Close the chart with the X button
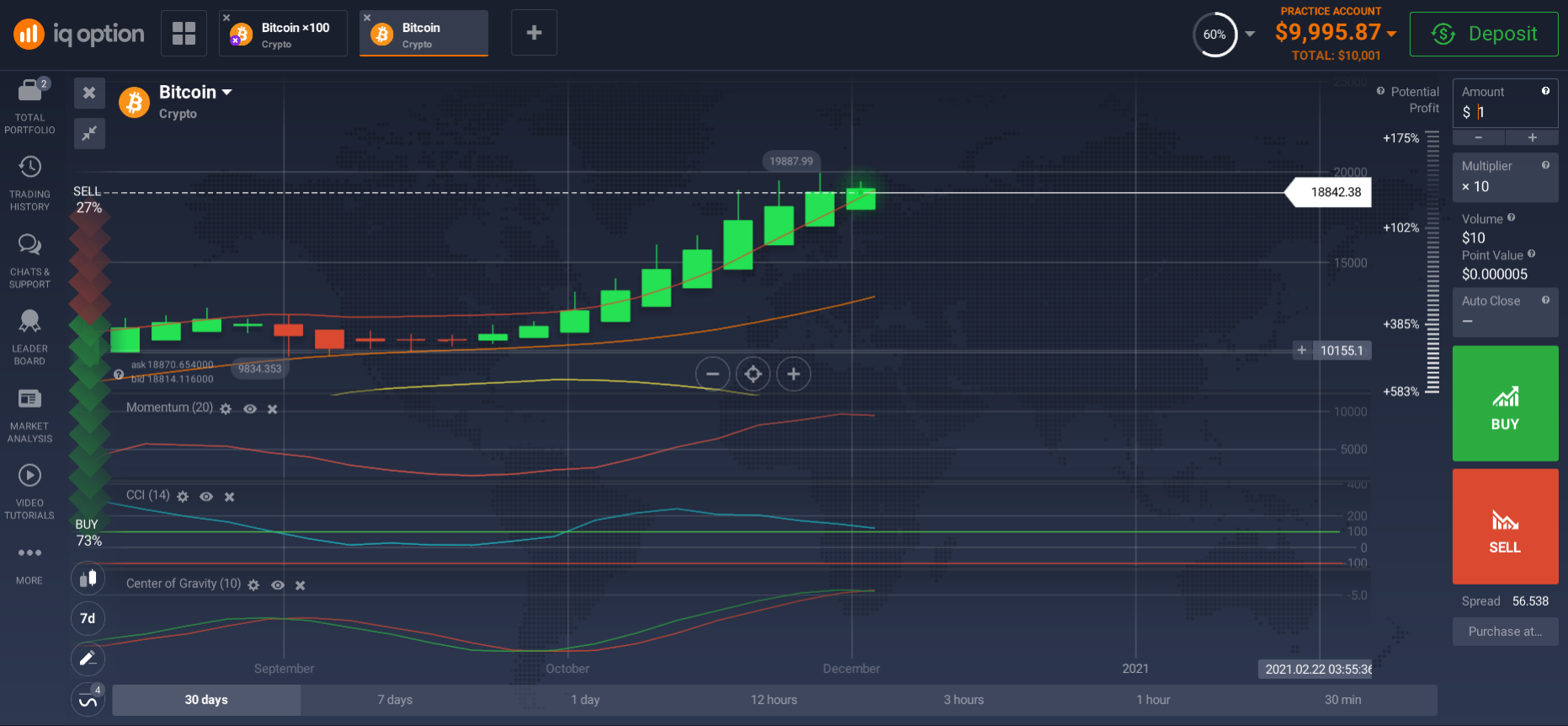 pos(89,93)
